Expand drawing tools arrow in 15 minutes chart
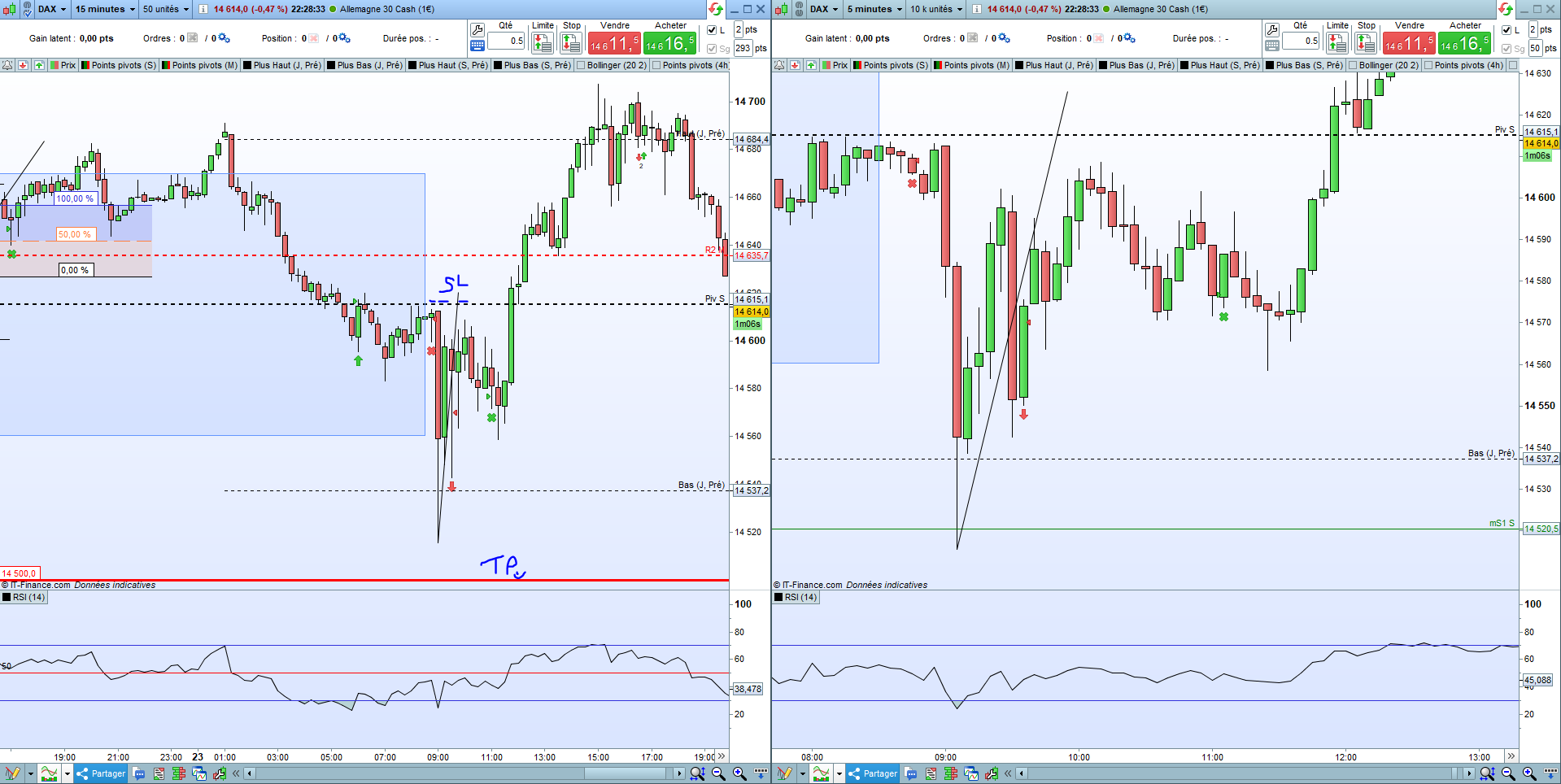 pos(30,773)
